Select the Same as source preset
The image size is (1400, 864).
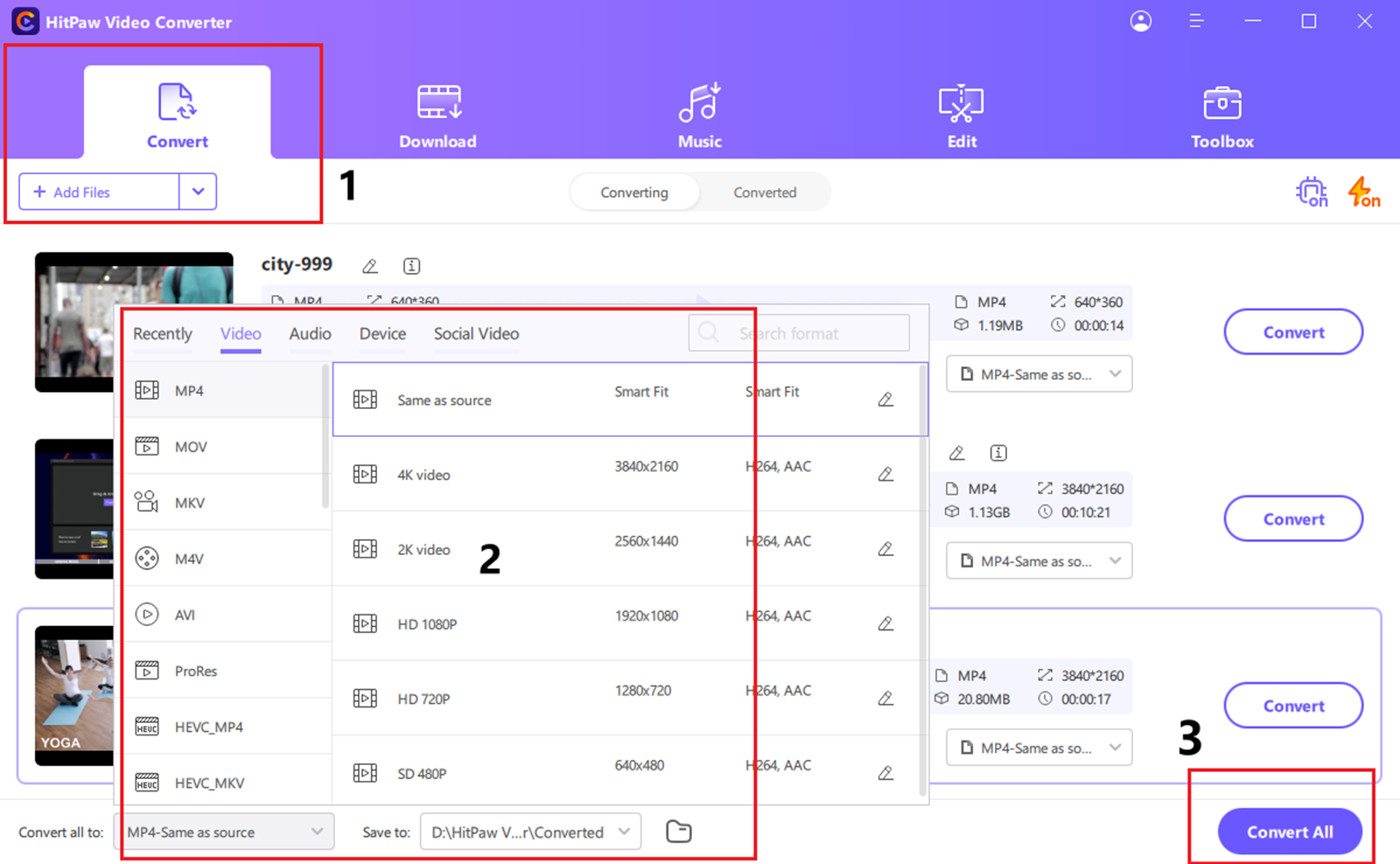[626, 399]
